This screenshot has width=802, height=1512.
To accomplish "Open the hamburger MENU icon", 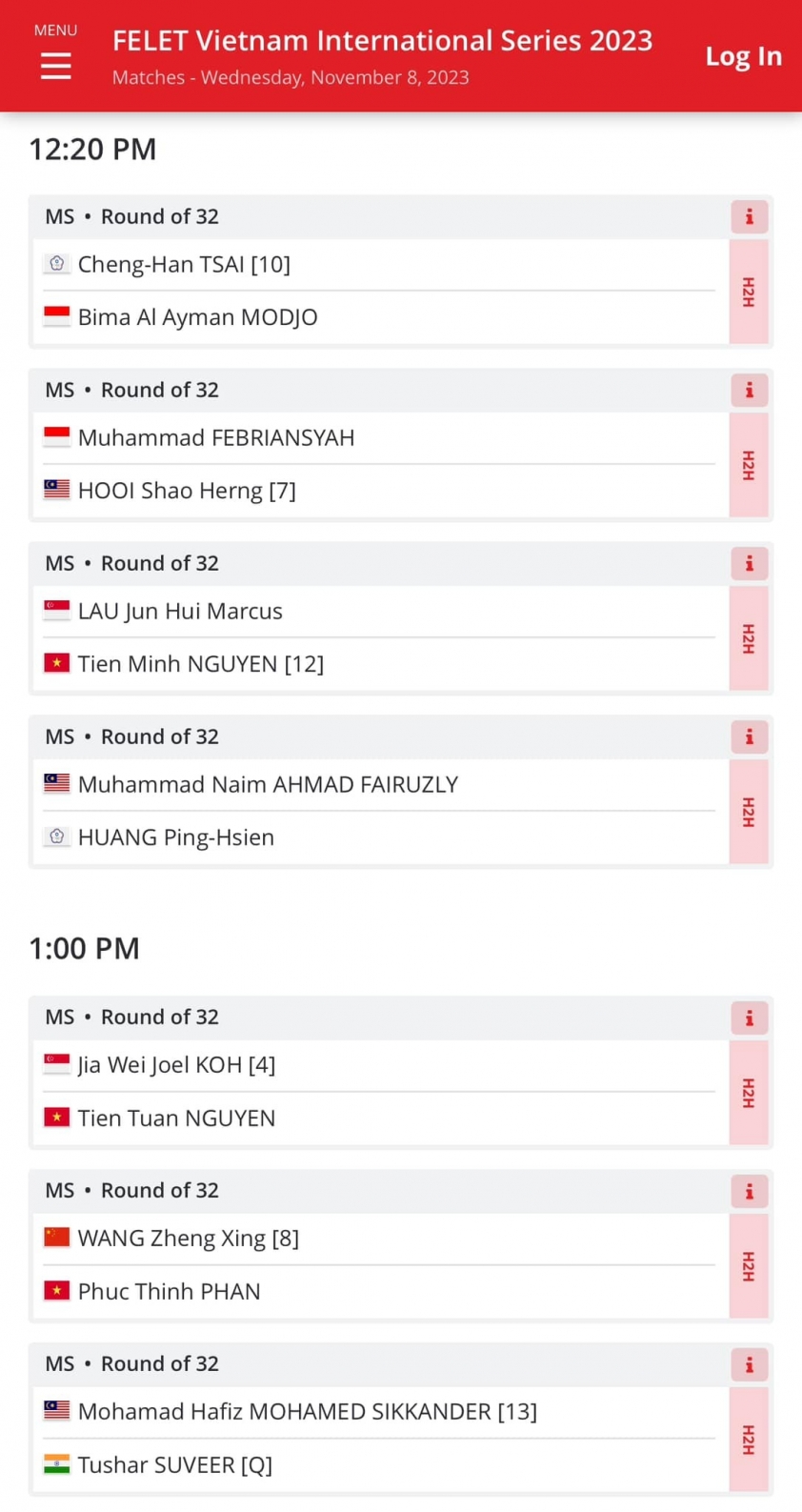I will 55,65.
